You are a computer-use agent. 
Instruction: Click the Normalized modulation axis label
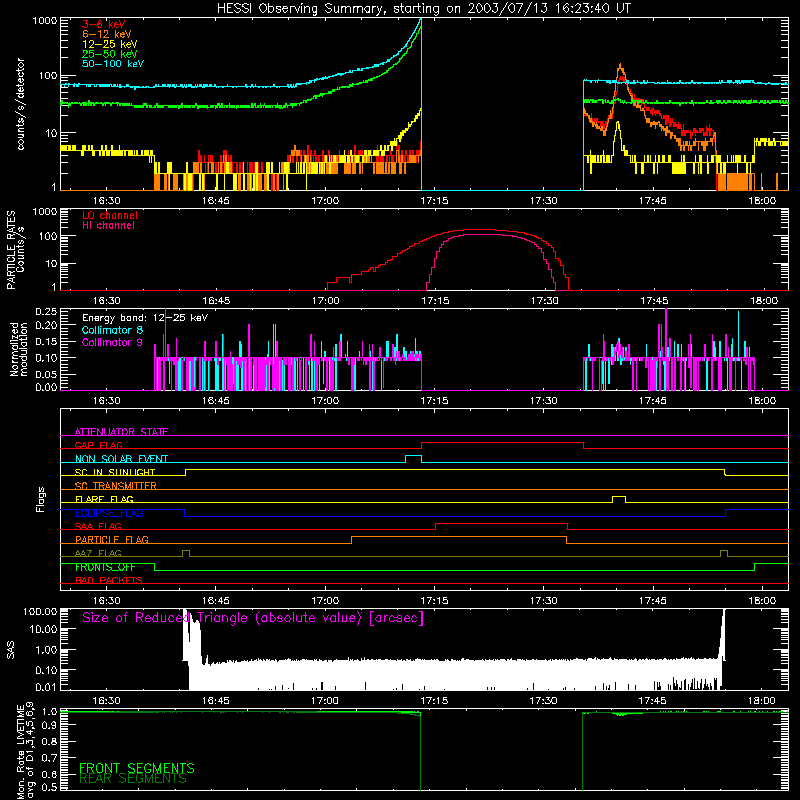(x=18, y=349)
